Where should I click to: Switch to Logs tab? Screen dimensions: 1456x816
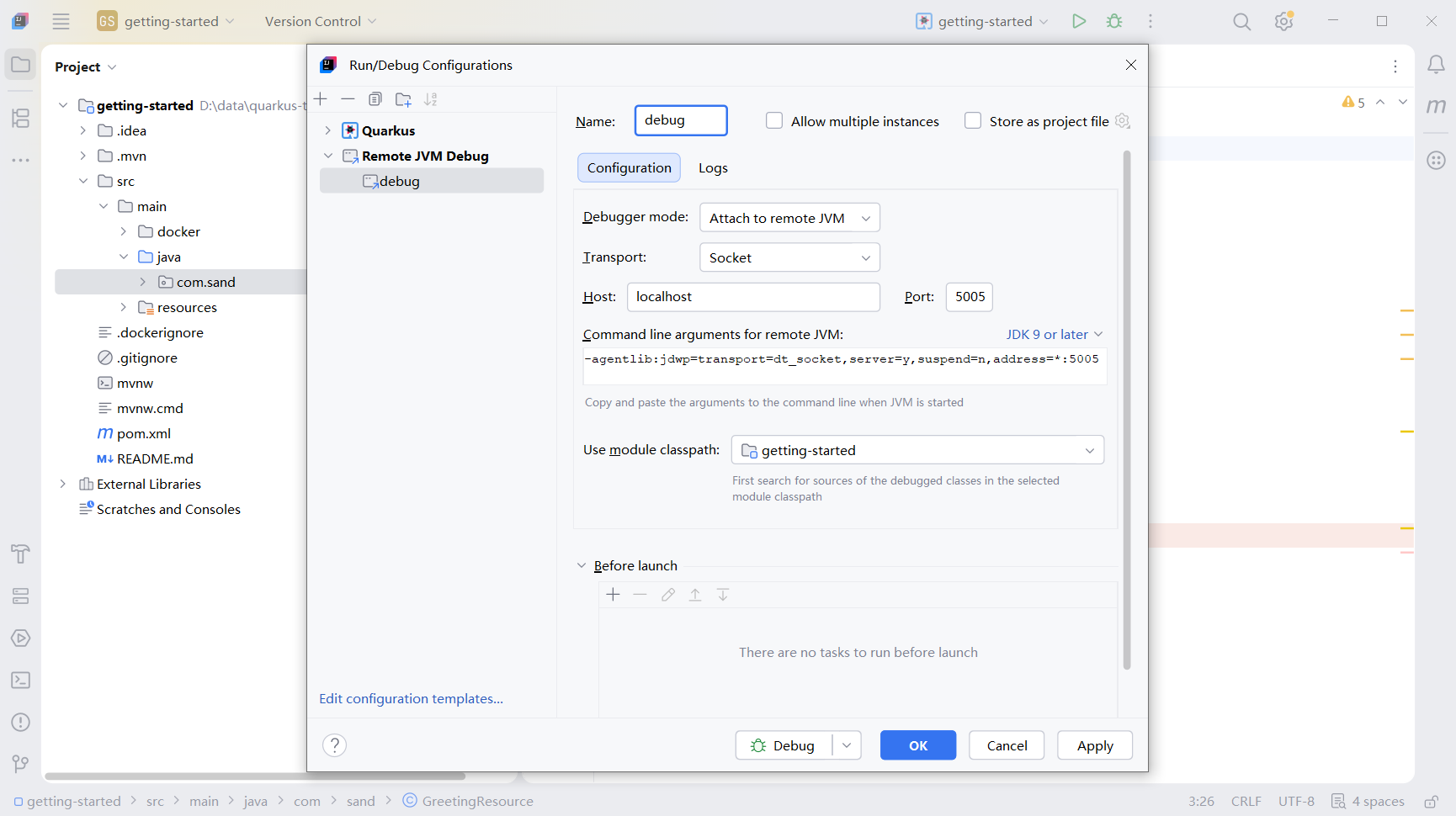[713, 167]
